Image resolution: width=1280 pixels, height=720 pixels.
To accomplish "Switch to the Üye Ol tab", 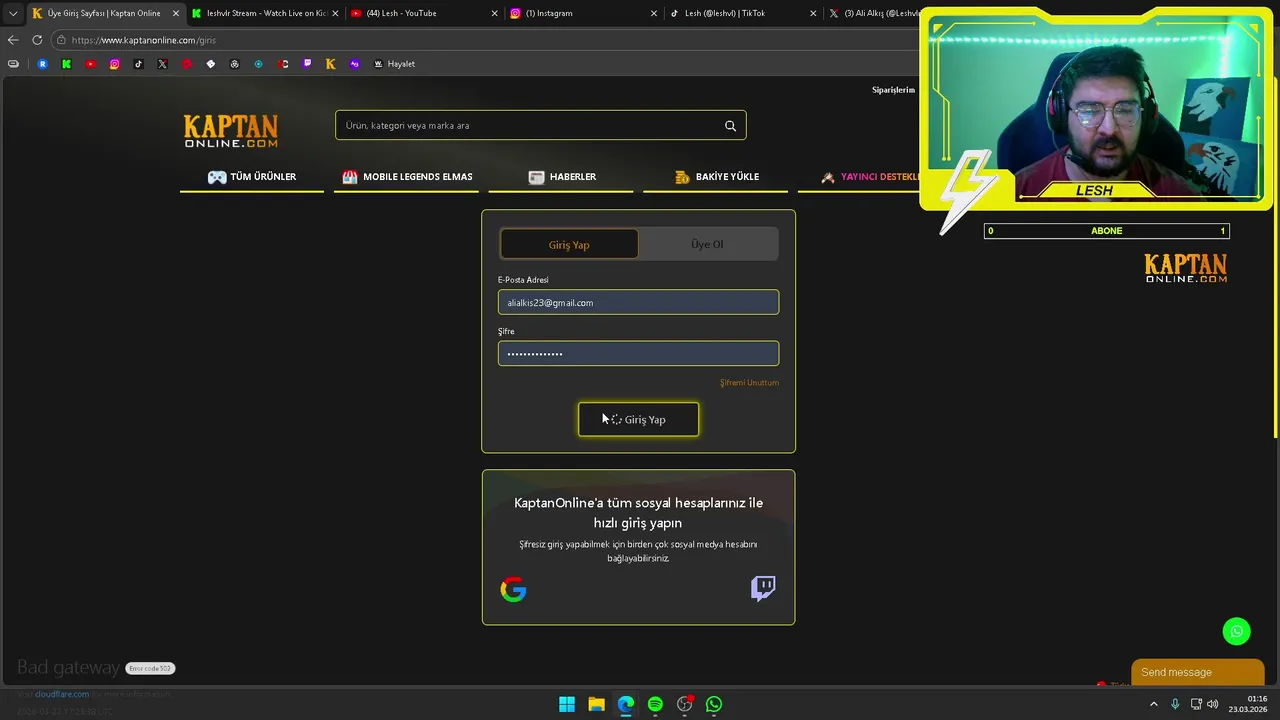I will 707,244.
